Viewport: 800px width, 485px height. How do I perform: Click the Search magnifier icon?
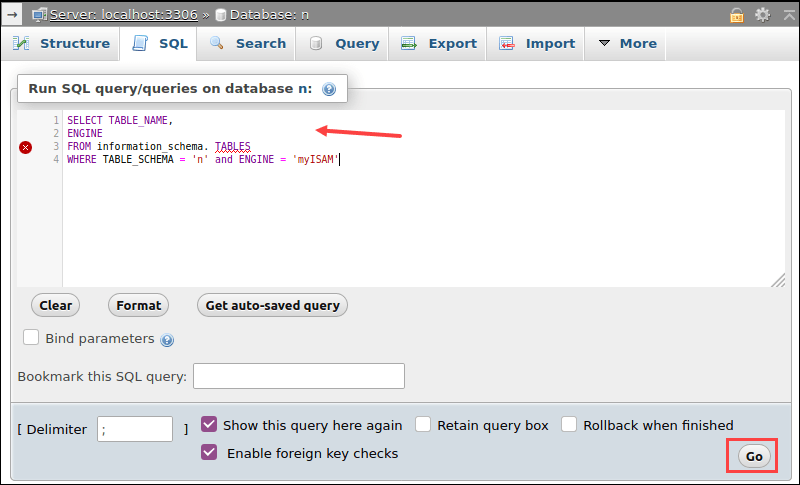click(217, 43)
